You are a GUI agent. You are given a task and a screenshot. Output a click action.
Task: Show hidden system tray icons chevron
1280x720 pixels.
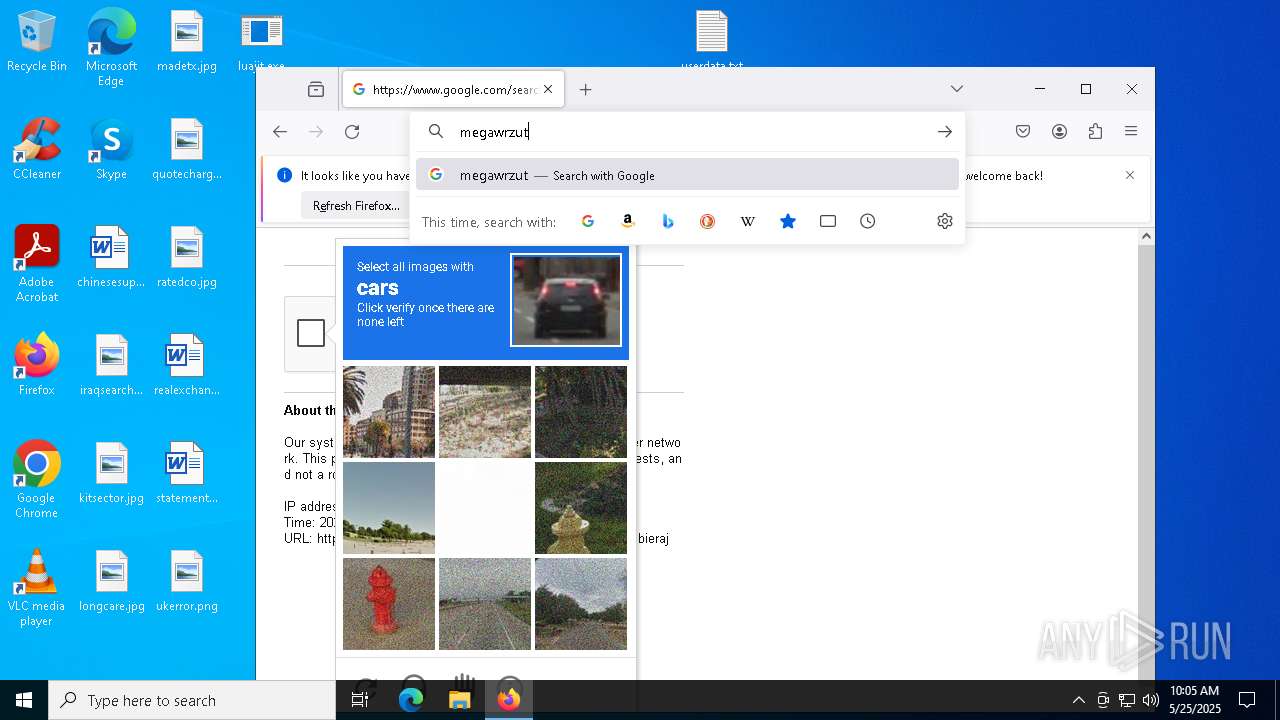pyautogui.click(x=1078, y=700)
